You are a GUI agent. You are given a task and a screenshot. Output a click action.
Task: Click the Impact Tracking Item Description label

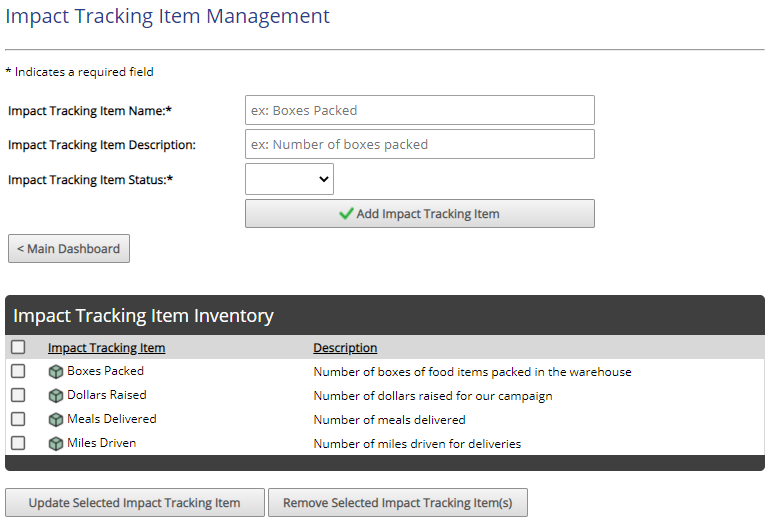click(x=102, y=145)
